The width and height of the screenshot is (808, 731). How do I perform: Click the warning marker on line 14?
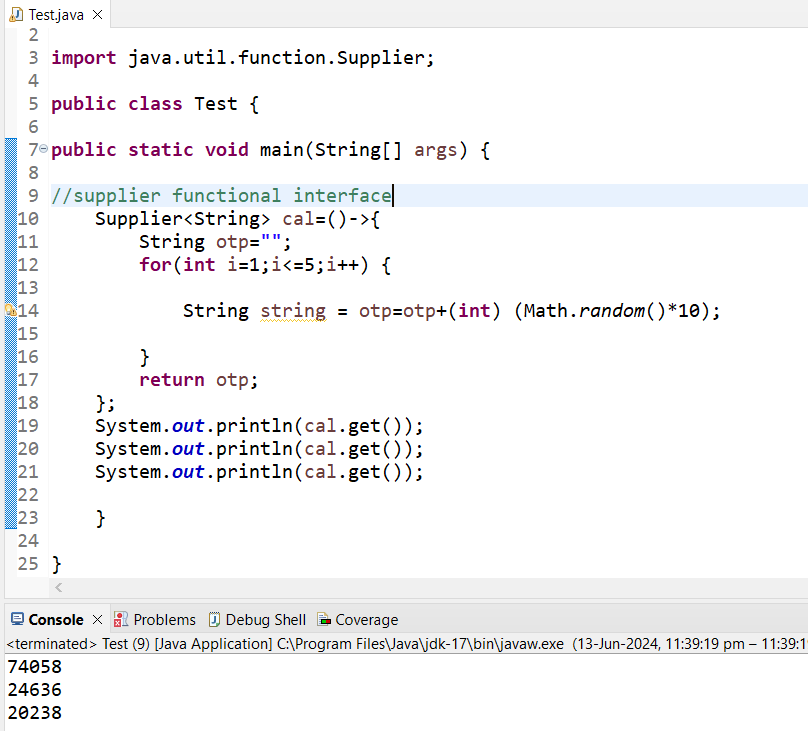coord(10,311)
